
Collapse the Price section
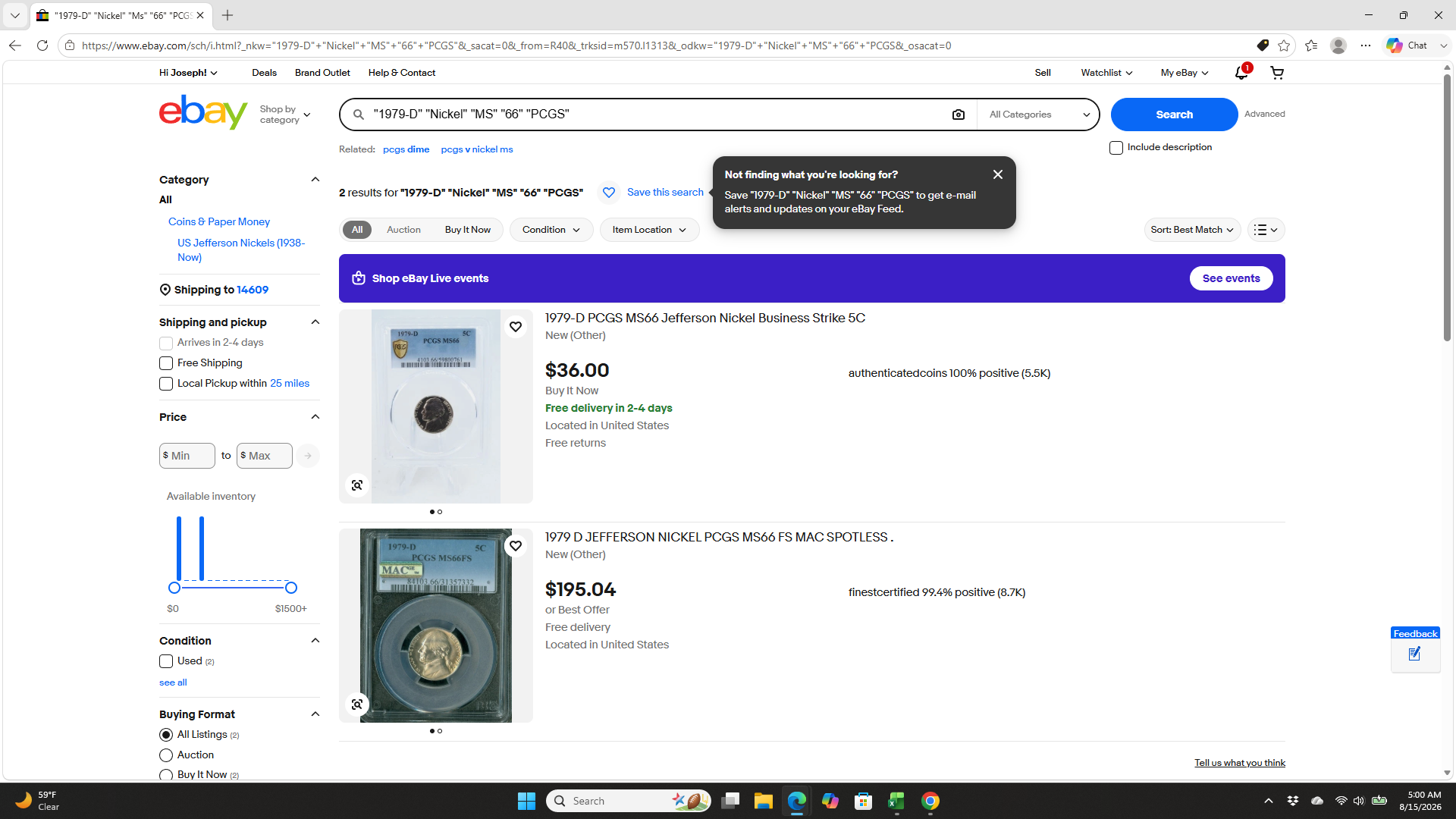point(315,417)
